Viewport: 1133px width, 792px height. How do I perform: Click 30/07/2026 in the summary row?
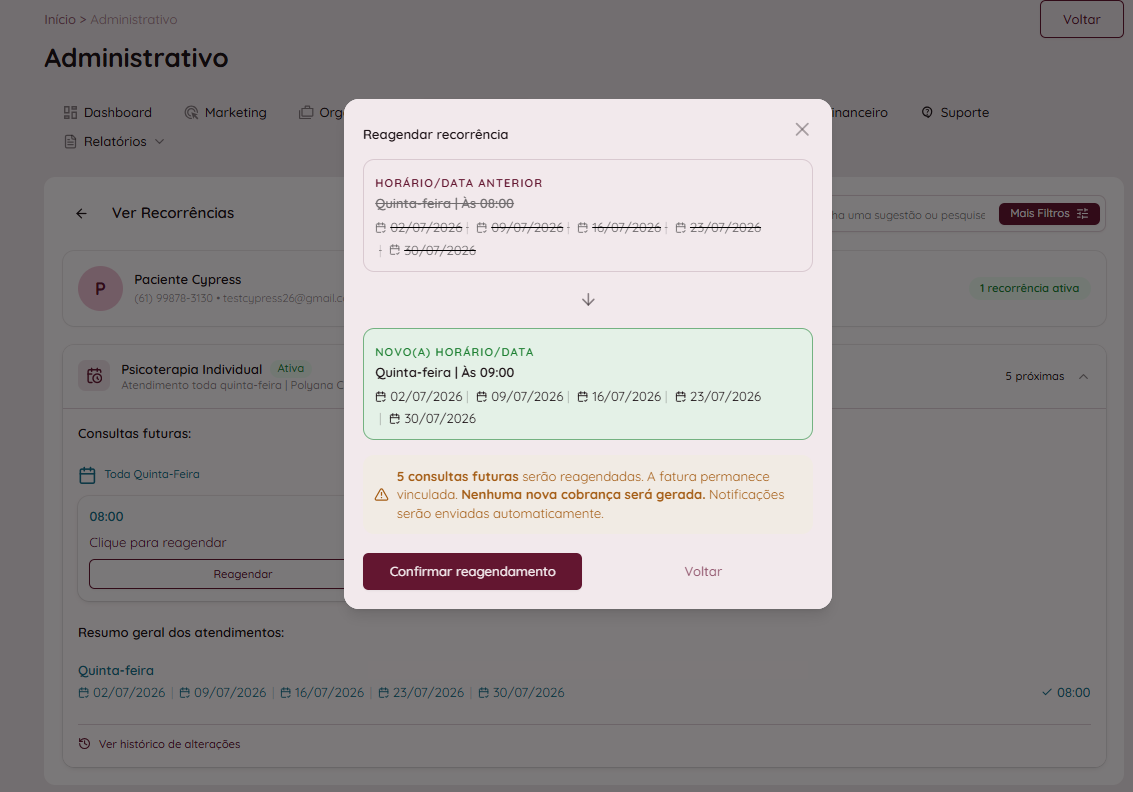coord(528,693)
